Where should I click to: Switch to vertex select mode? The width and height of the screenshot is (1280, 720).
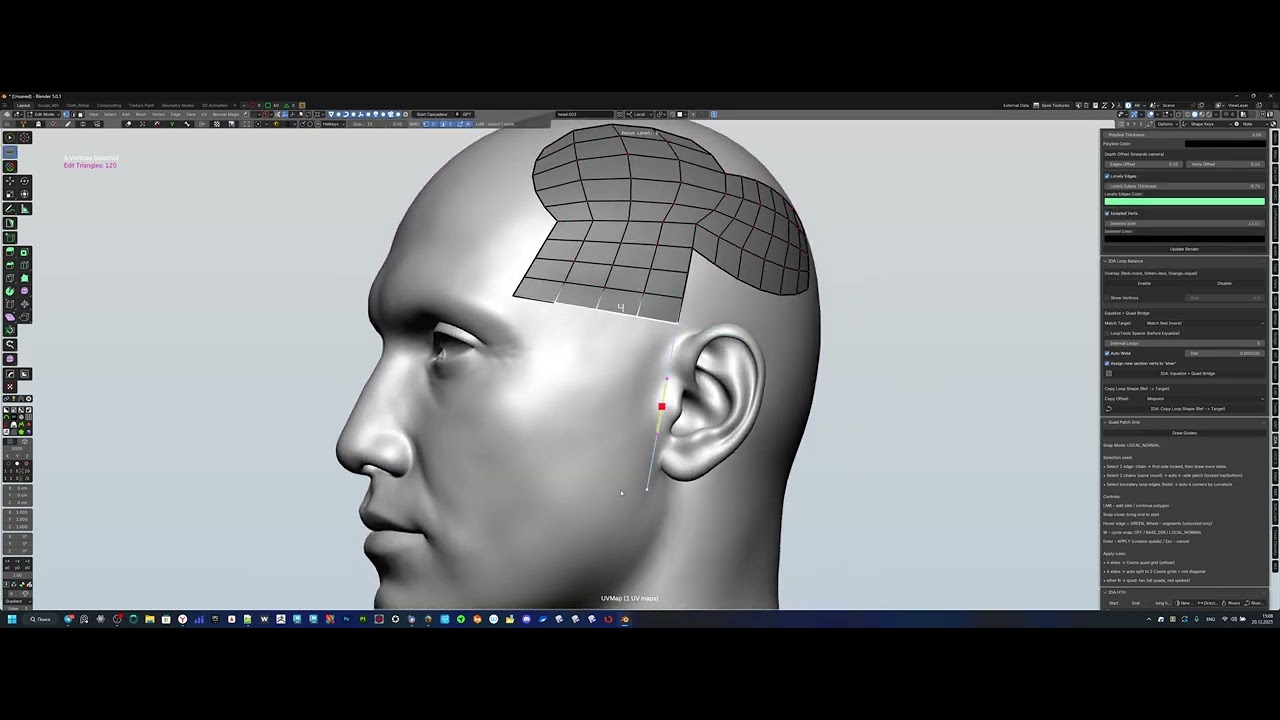tap(66, 114)
